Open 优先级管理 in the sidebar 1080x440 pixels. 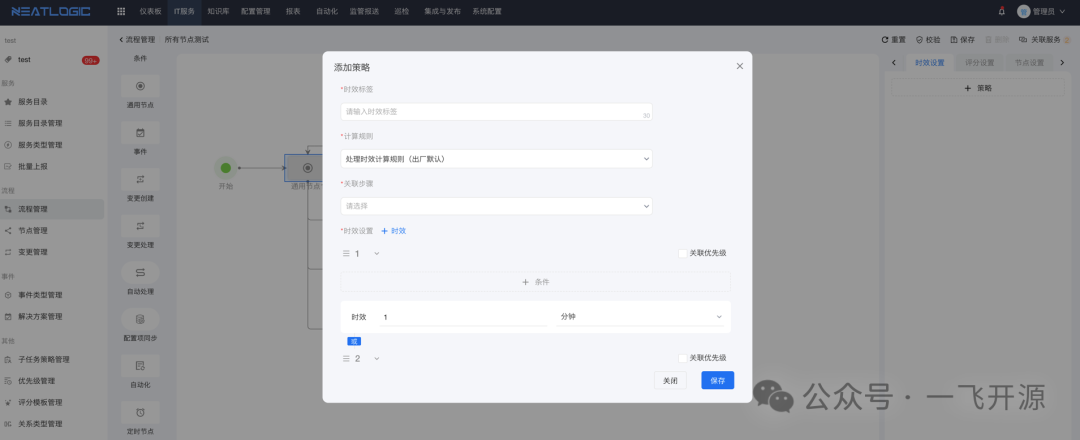coord(37,381)
